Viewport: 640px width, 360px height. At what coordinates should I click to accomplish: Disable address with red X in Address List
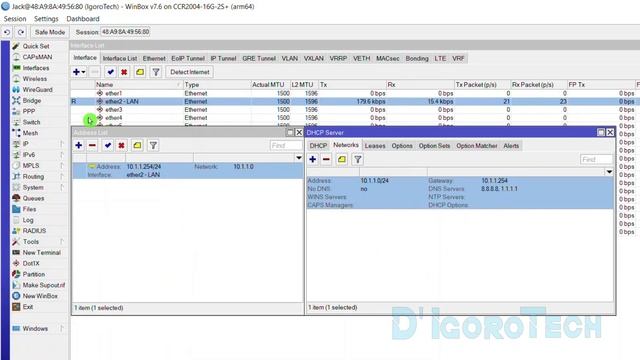tap(121, 145)
